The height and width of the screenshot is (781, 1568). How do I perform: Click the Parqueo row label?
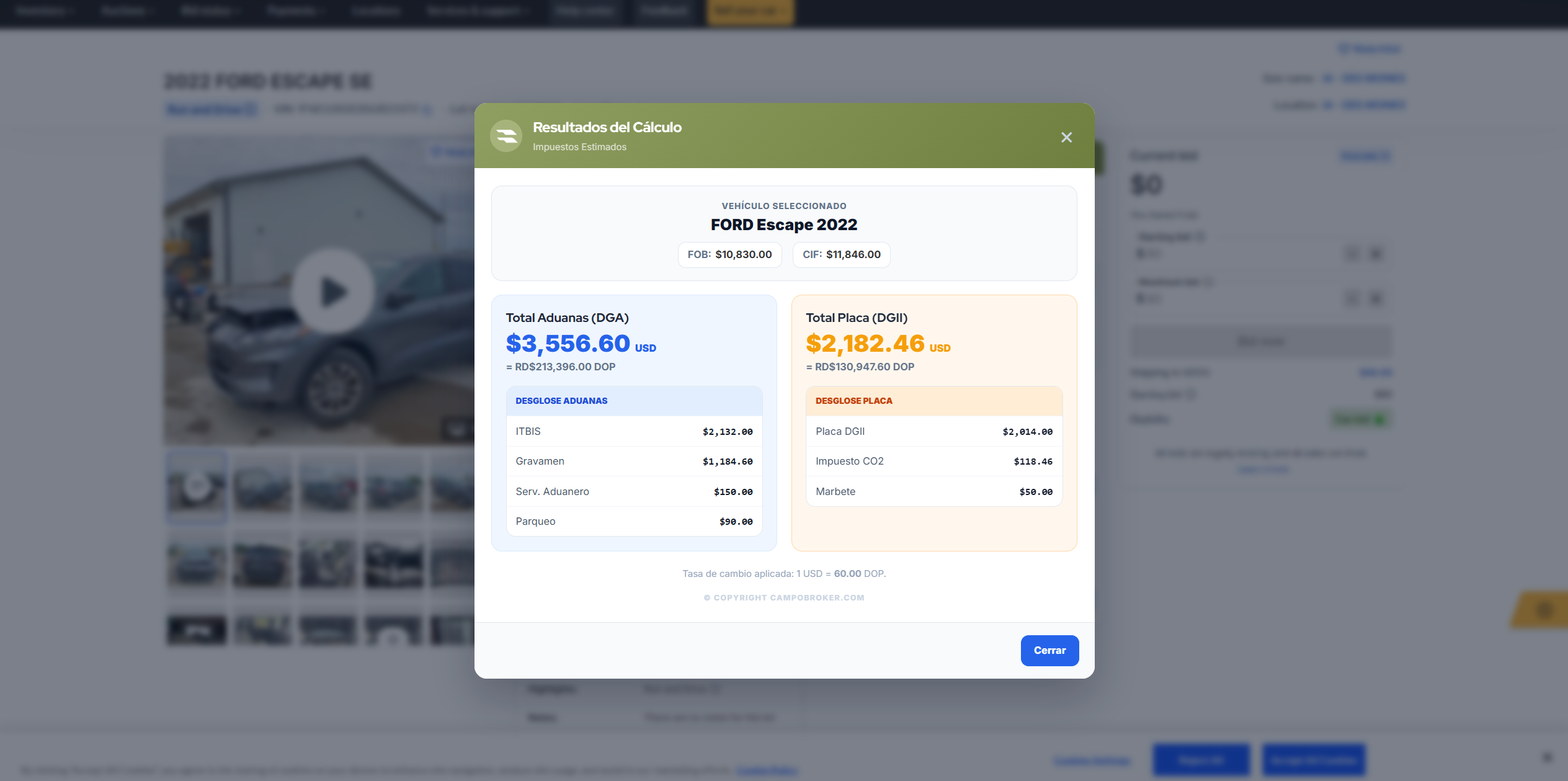[x=535, y=521]
